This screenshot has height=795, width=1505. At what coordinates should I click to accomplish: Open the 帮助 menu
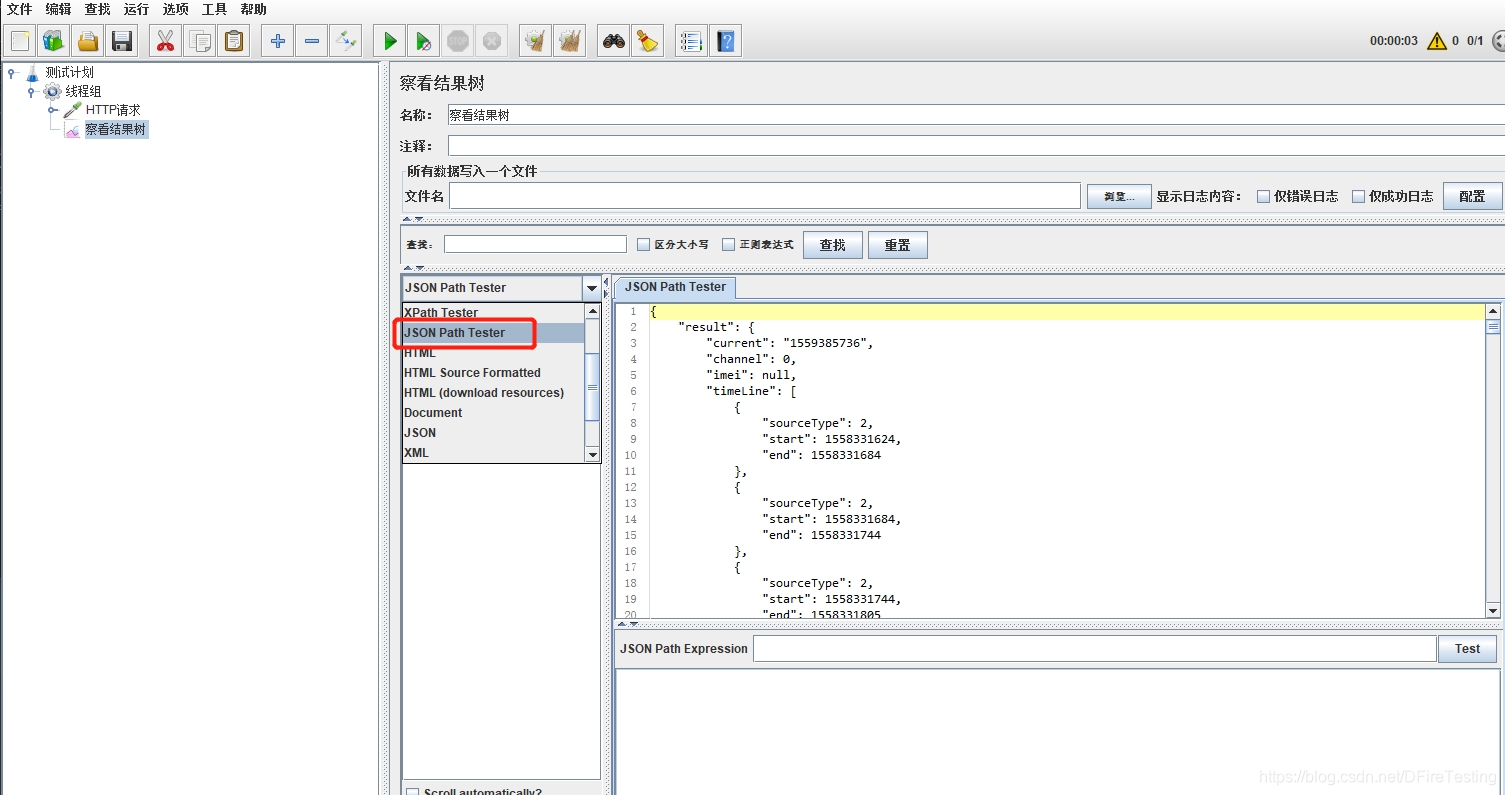pyautogui.click(x=253, y=9)
